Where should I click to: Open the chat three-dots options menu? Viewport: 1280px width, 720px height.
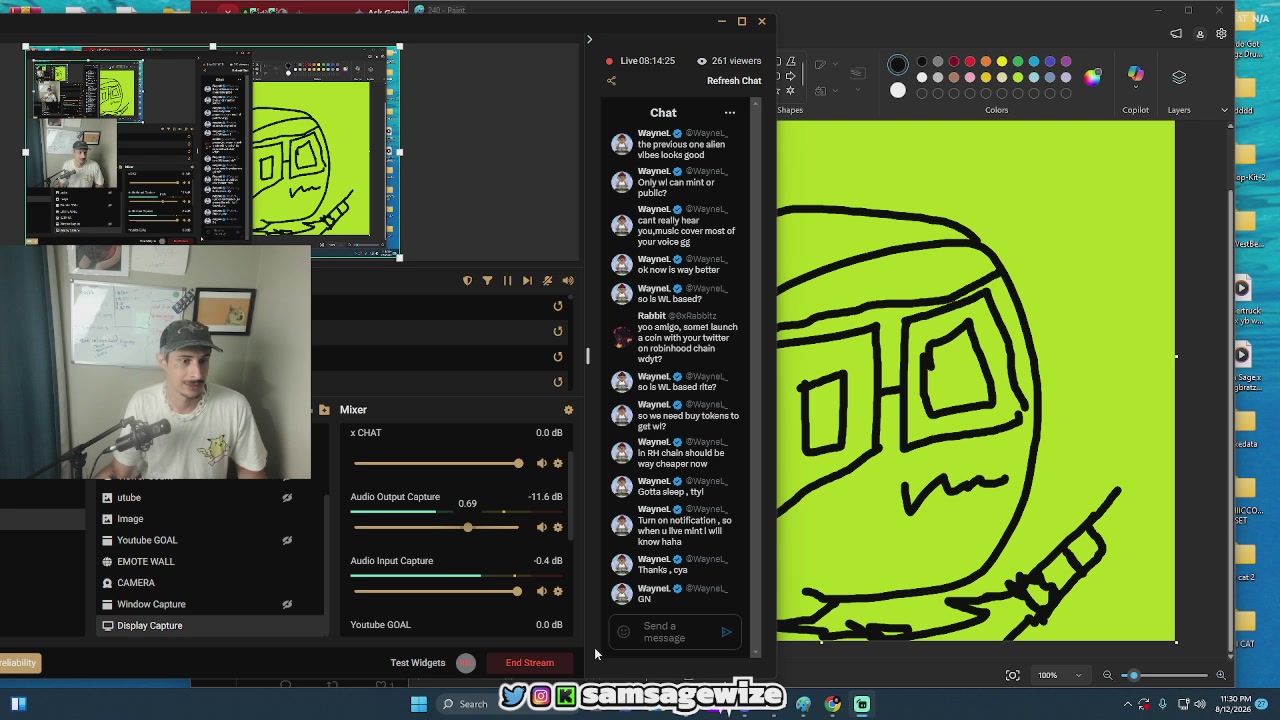tap(730, 113)
